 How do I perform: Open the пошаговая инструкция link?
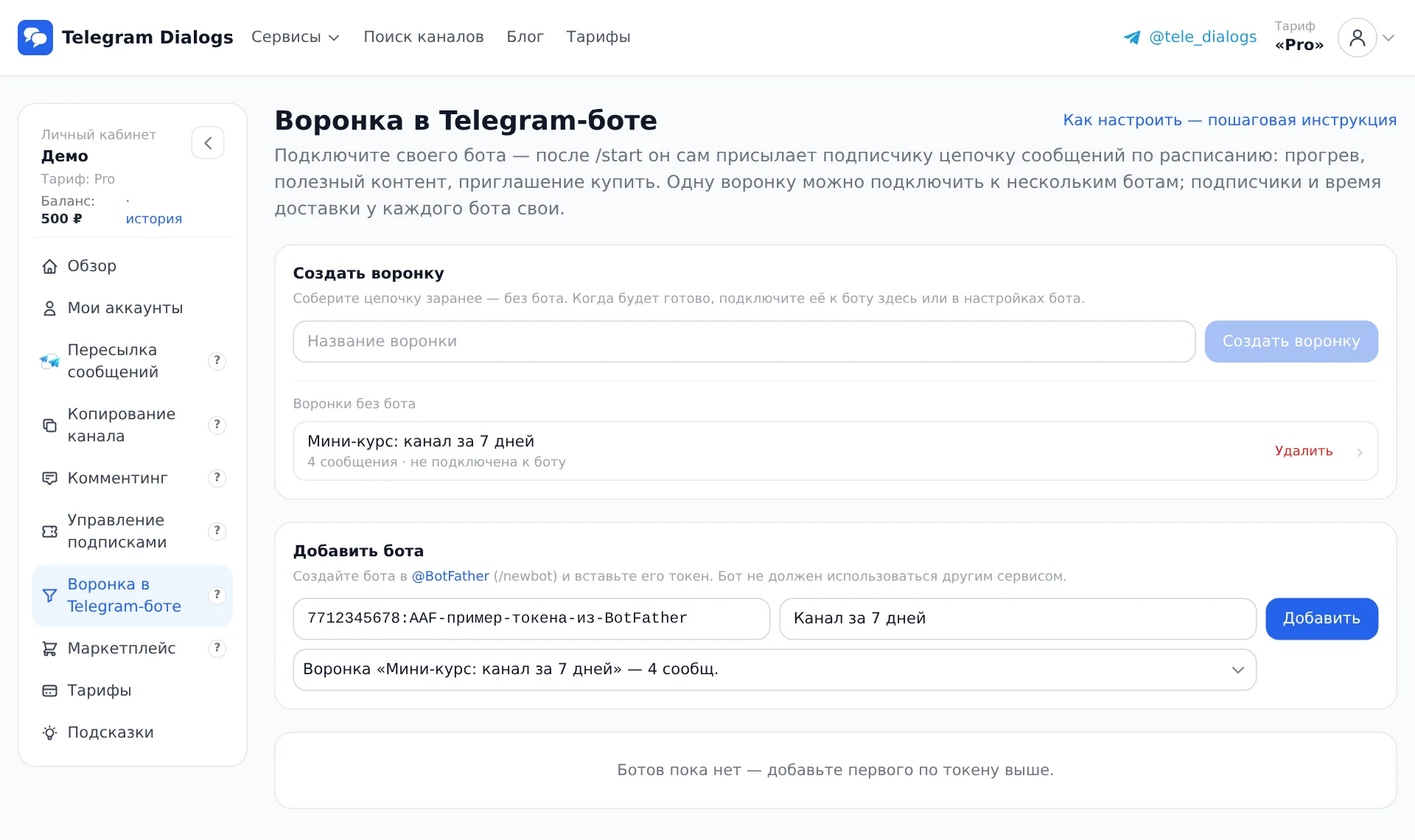[x=1229, y=120]
